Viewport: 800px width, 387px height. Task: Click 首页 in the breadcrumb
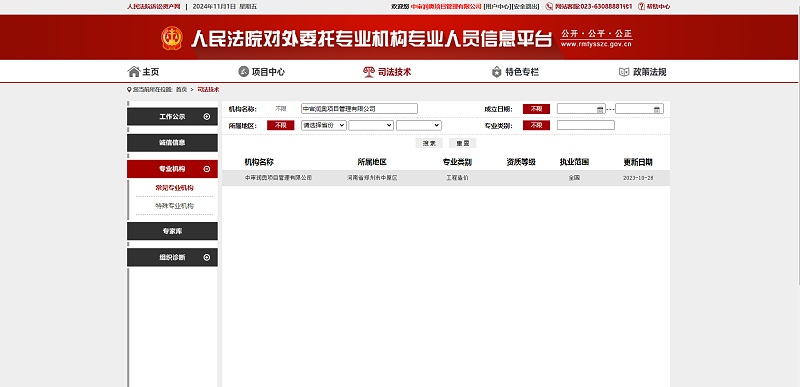point(181,89)
